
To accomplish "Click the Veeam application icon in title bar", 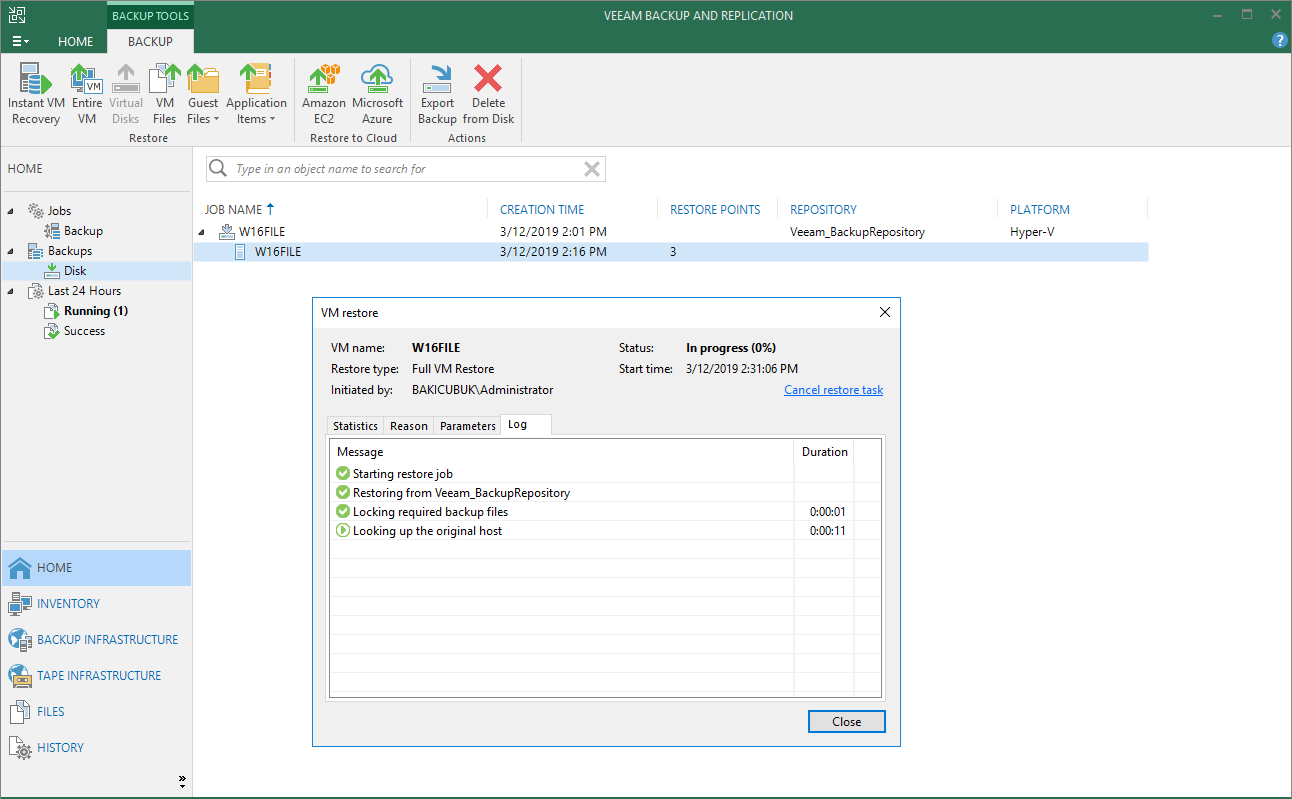I will pyautogui.click(x=16, y=15).
